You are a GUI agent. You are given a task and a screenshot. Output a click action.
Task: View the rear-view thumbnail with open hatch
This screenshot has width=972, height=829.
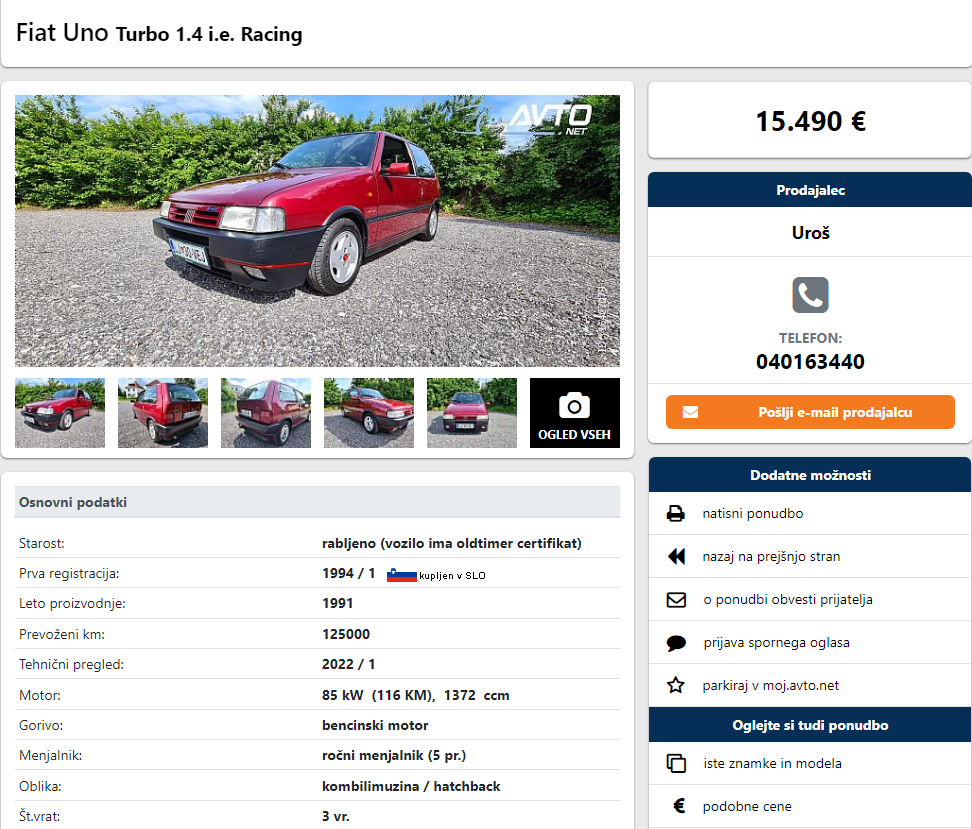click(163, 413)
